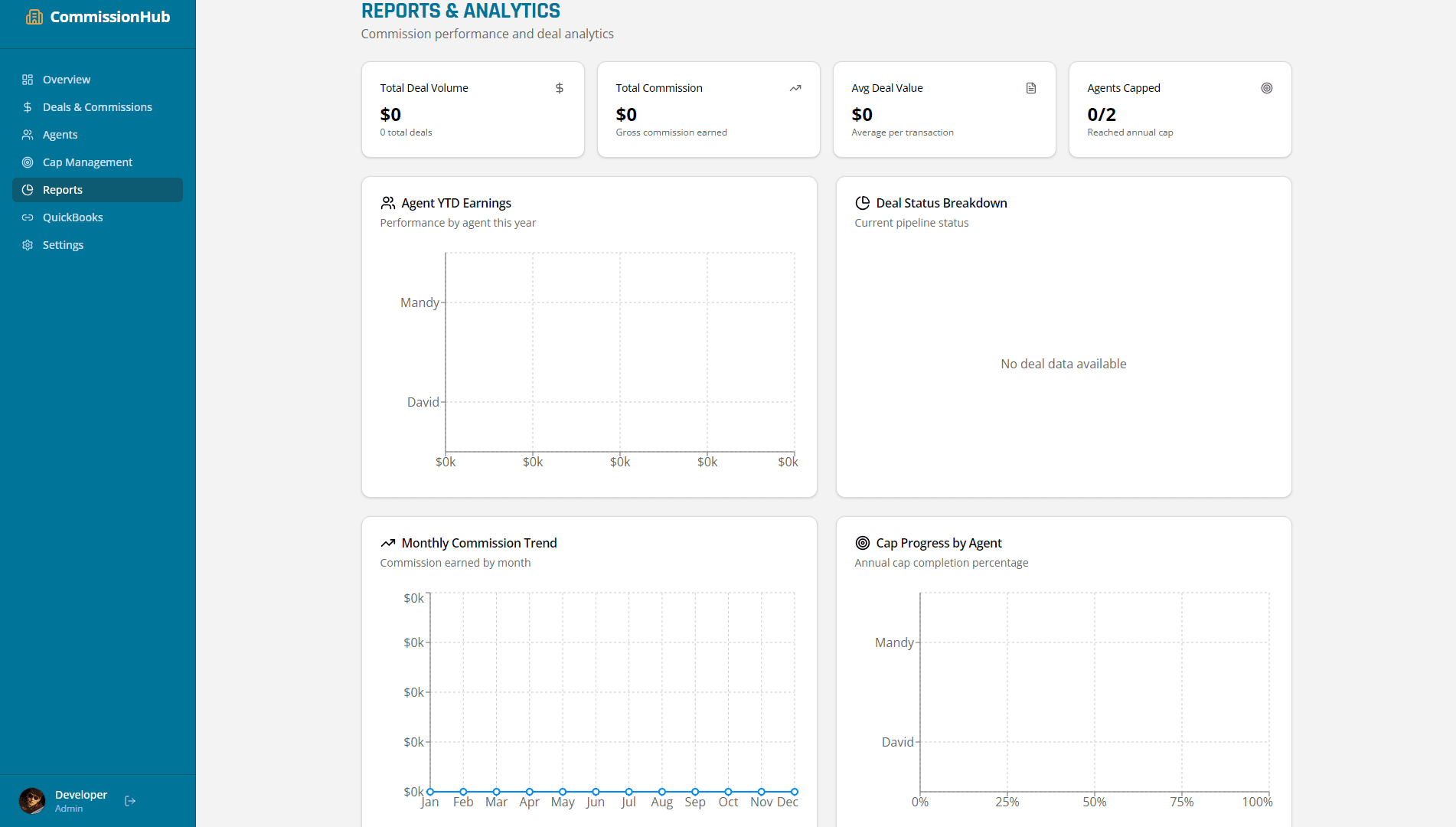The width and height of the screenshot is (1456, 827).
Task: Click the people icon beside Agents
Action: click(x=28, y=135)
